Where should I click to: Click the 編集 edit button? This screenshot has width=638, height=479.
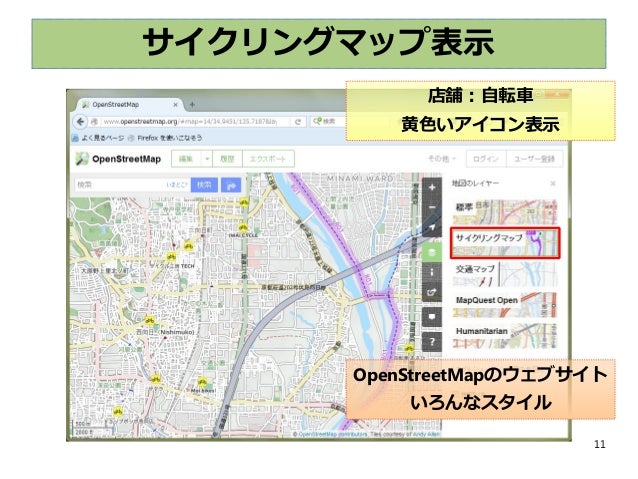[186, 159]
